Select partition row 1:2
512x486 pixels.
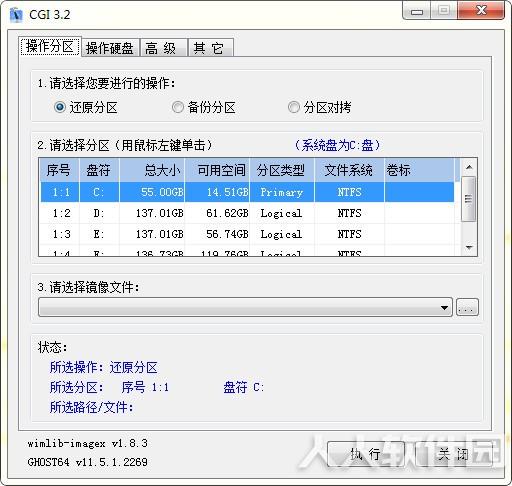point(247,213)
